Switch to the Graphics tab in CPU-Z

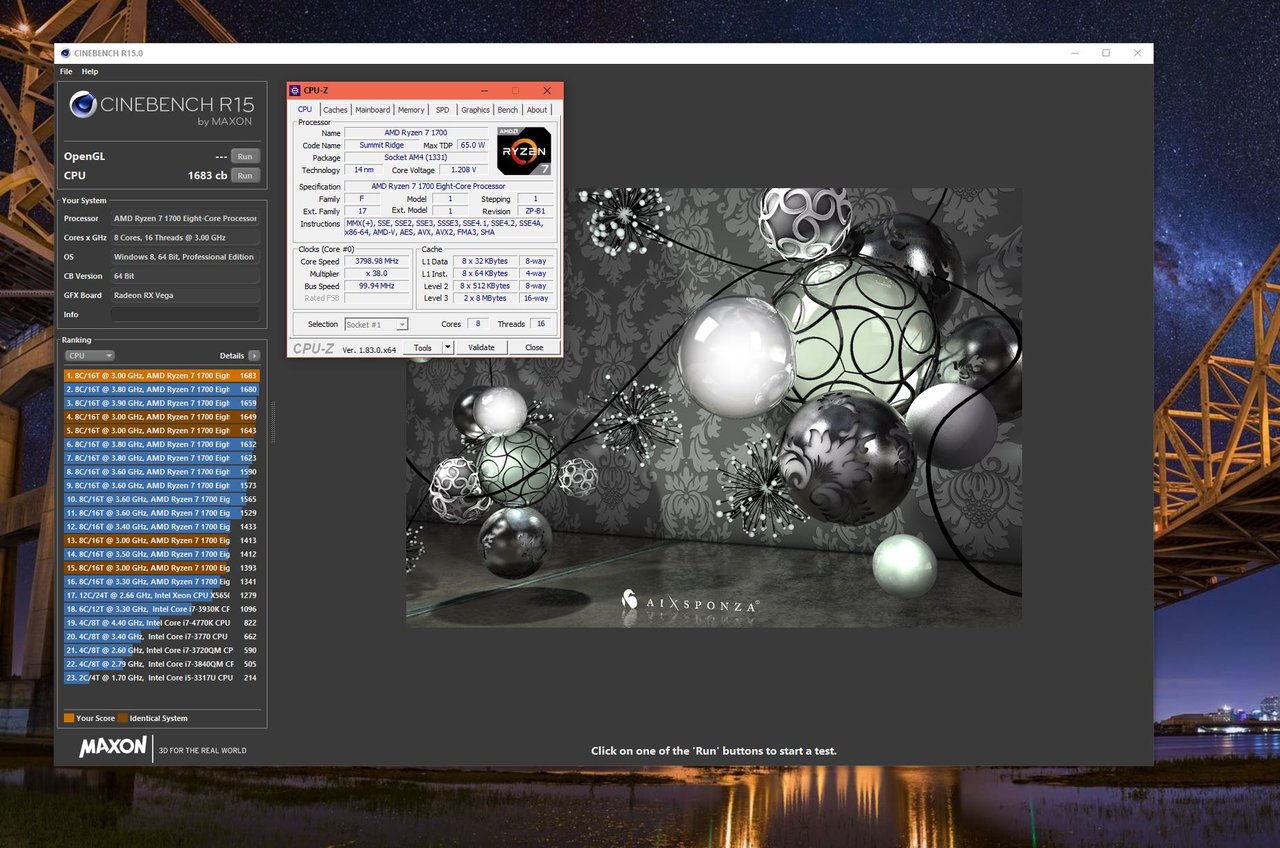coord(475,110)
